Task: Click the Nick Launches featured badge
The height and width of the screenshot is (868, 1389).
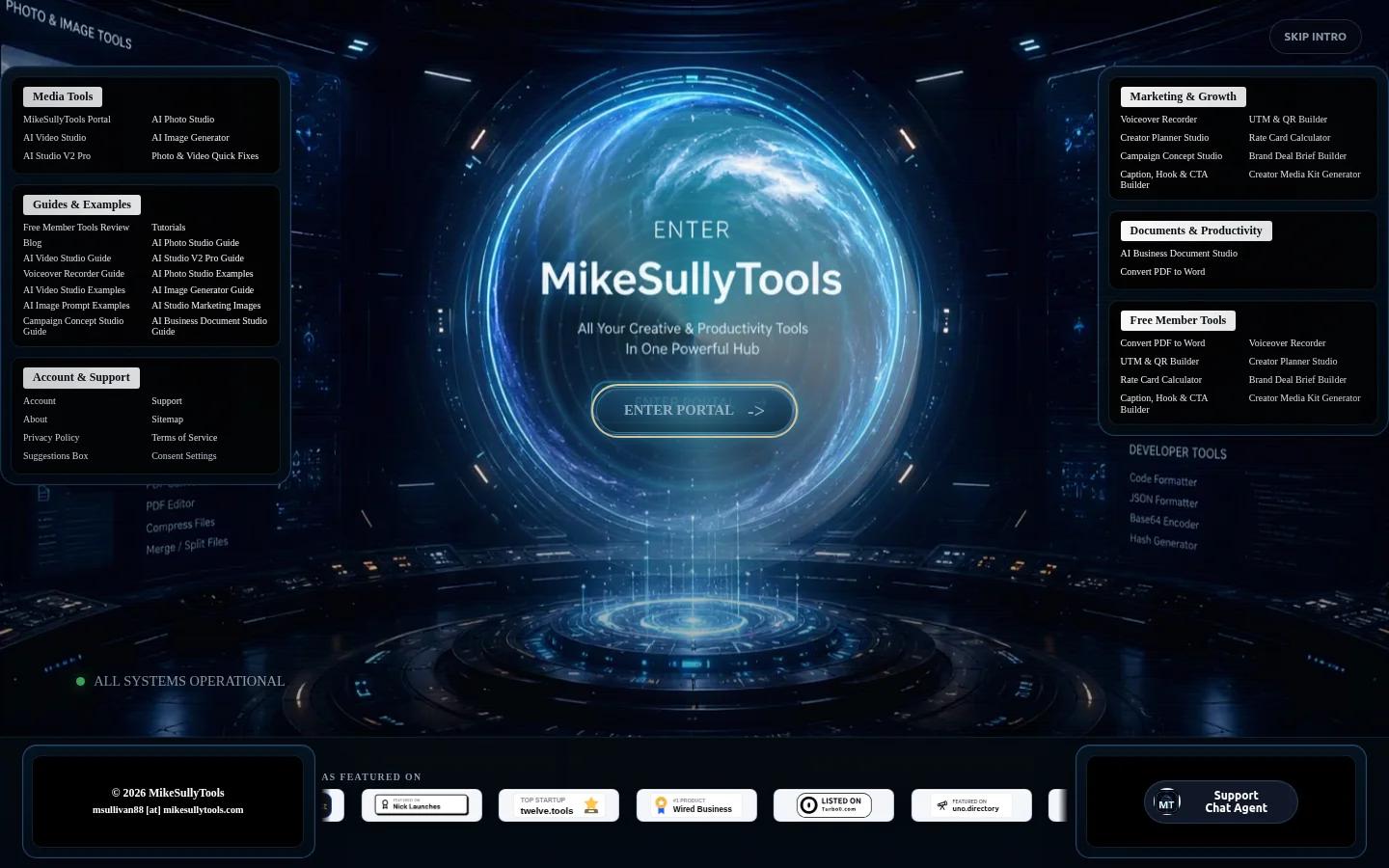Action: pos(422,805)
